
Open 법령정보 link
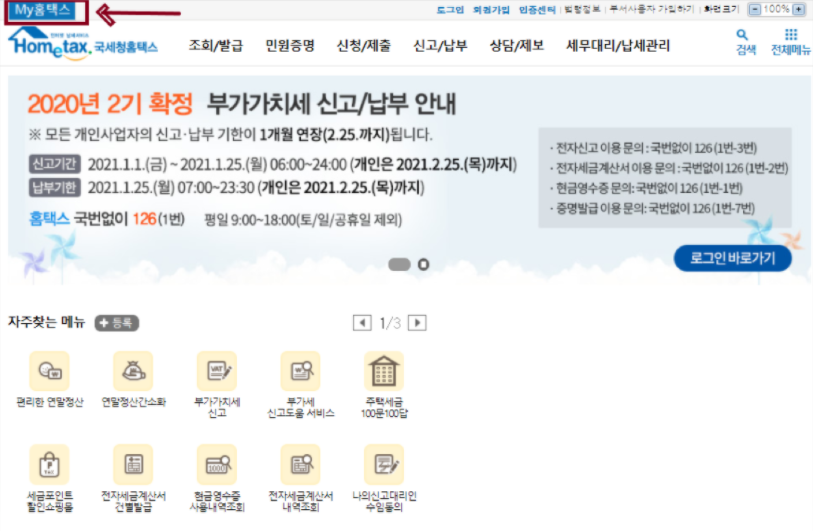tap(582, 9)
